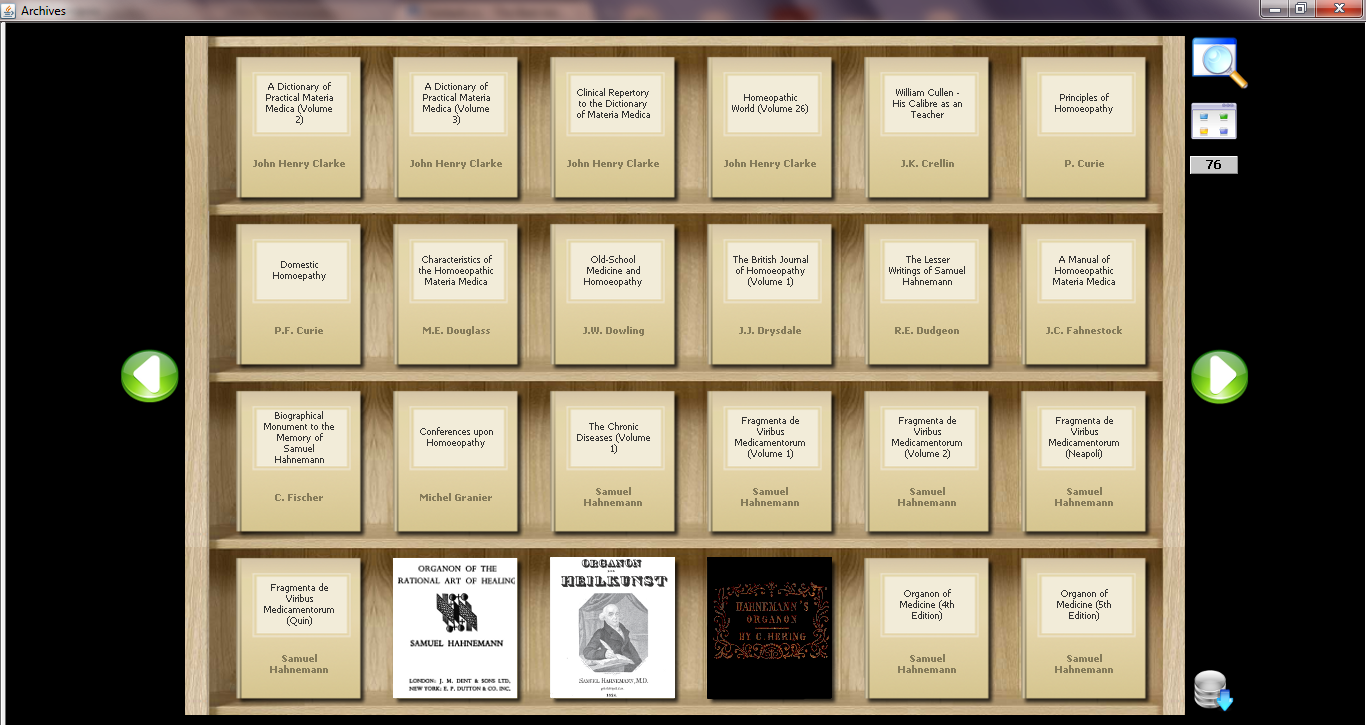Select Domestic Homoeopathy by P.F. Curie
This screenshot has height=725, width=1366.
coord(299,294)
